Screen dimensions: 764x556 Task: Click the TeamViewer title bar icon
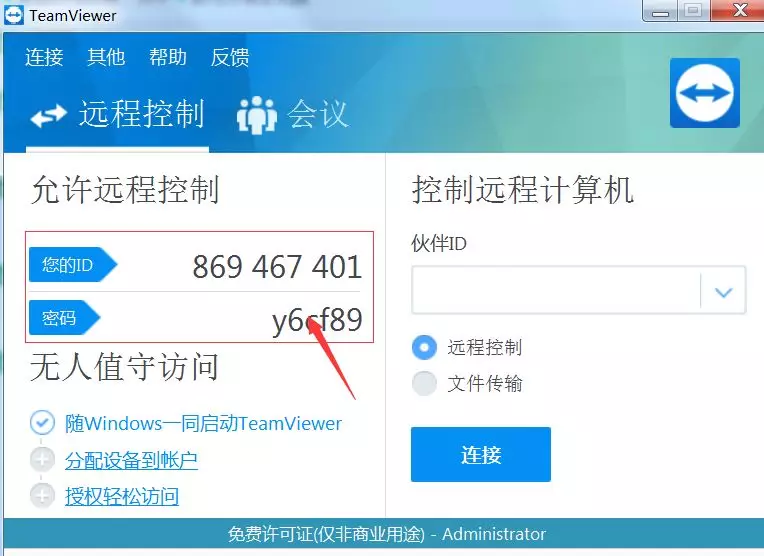pyautogui.click(x=13, y=15)
